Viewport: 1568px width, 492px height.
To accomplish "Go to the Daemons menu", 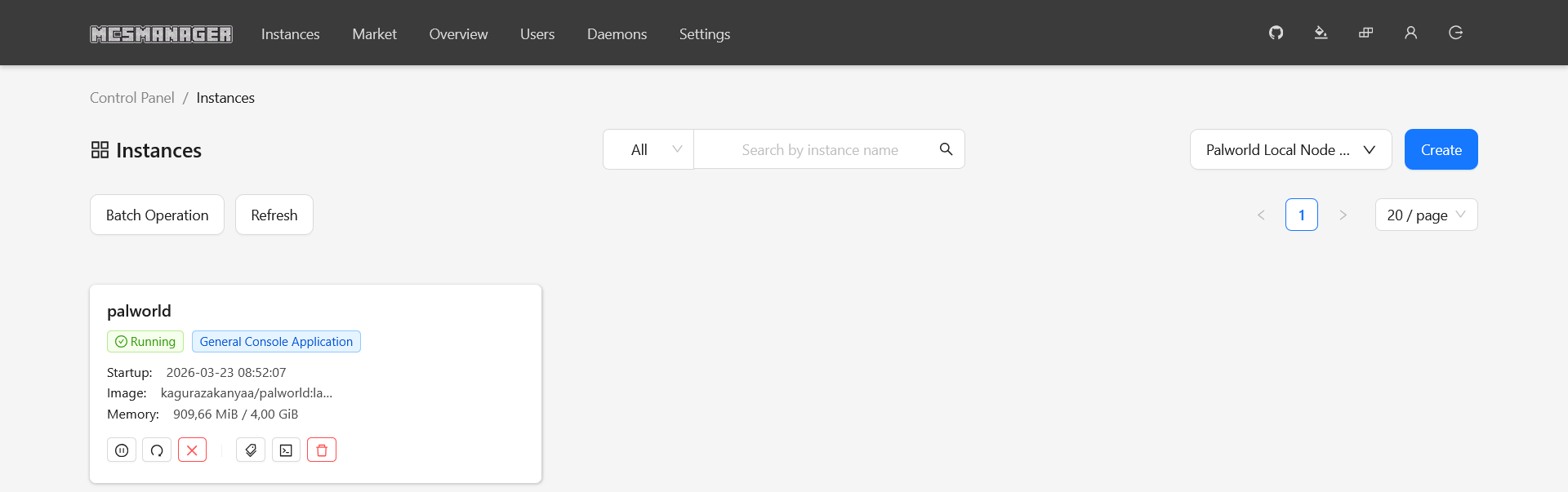I will pos(617,34).
